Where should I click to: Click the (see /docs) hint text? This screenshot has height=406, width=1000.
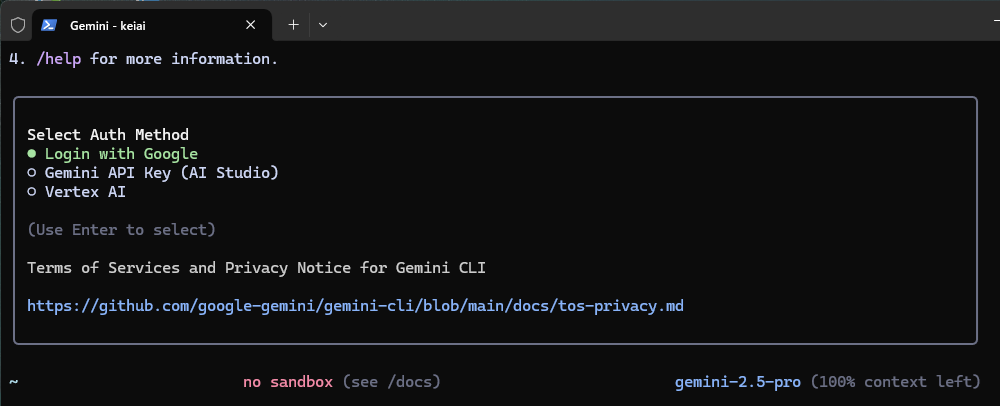[x=392, y=382]
